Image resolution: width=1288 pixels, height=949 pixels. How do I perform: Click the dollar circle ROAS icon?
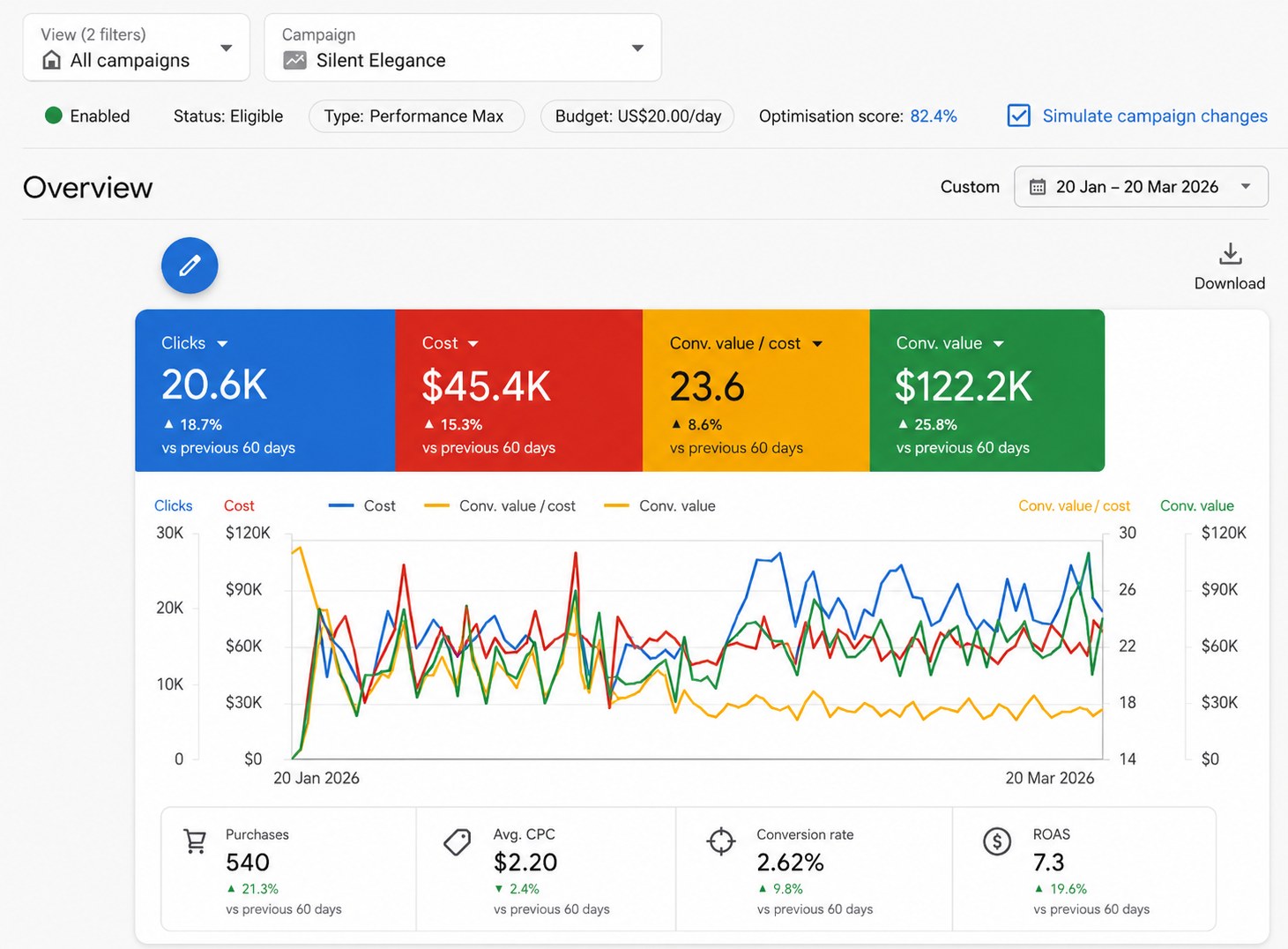click(x=997, y=841)
